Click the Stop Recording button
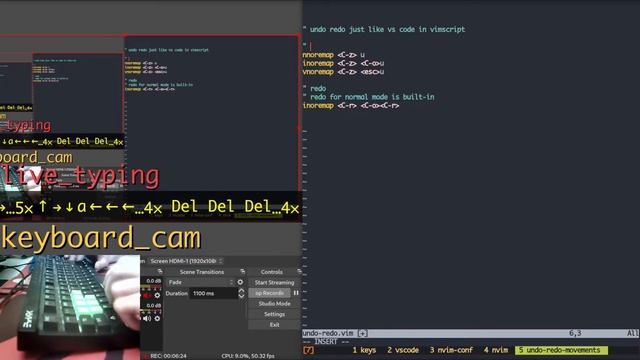 click(269, 293)
